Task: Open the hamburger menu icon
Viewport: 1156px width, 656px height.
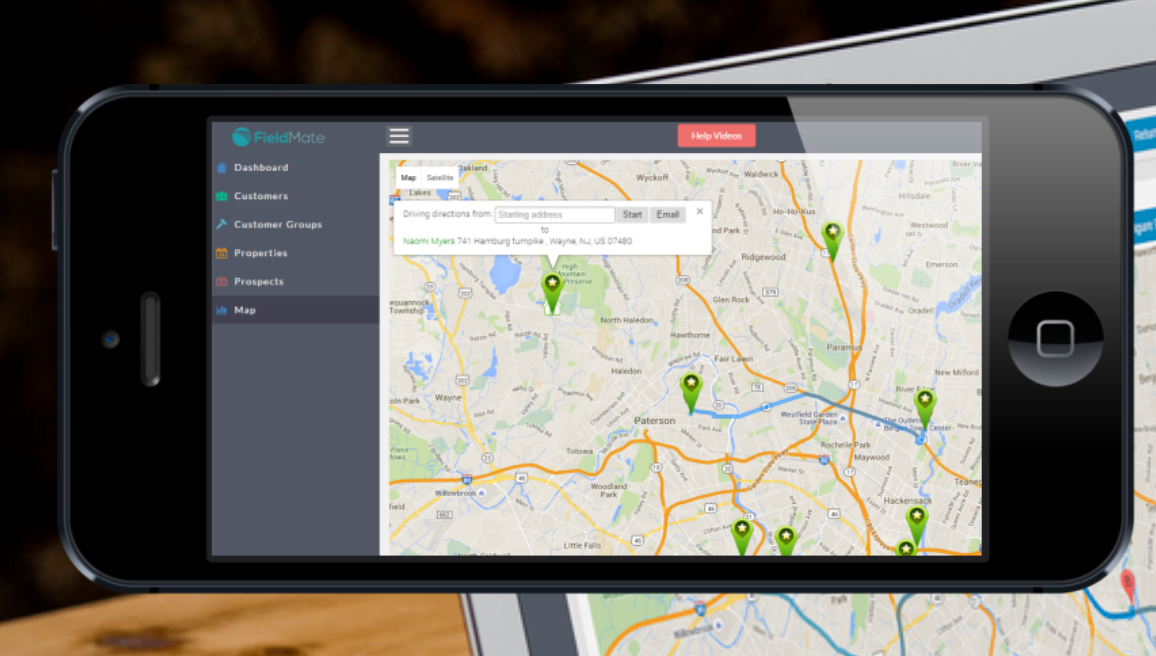Action: click(399, 135)
